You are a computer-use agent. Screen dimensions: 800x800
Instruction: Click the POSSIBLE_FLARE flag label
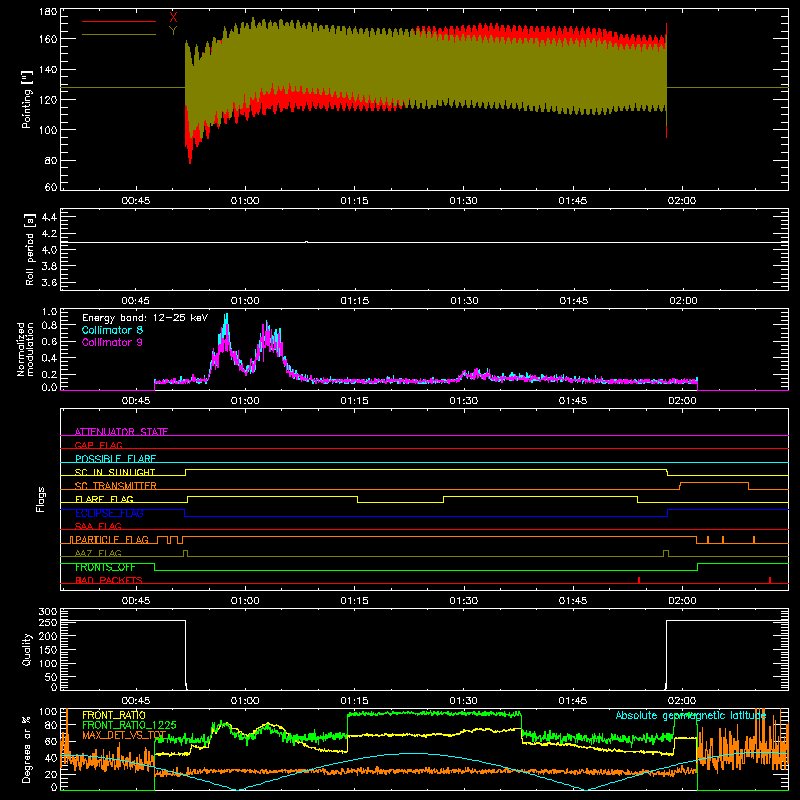click(115, 459)
